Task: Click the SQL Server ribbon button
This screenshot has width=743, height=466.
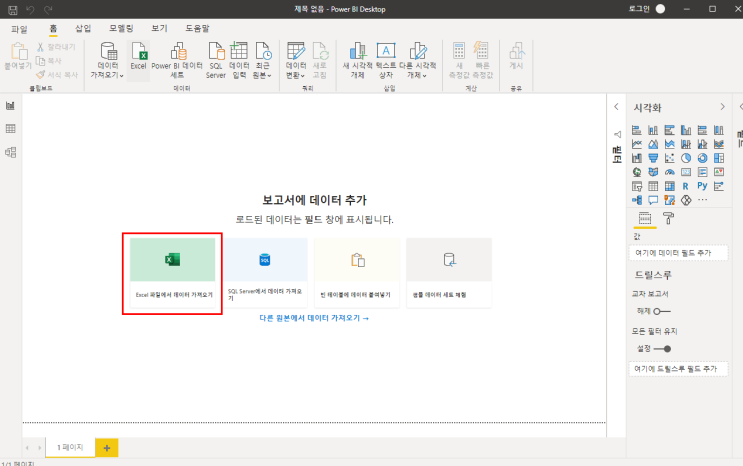Action: pos(216,60)
